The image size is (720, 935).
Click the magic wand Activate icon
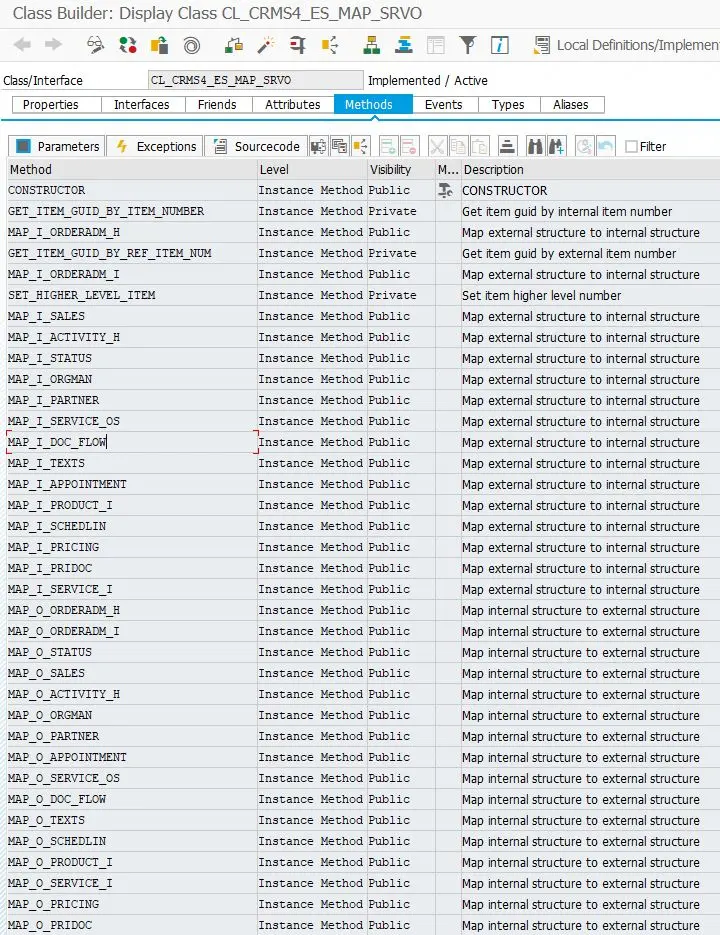[265, 45]
